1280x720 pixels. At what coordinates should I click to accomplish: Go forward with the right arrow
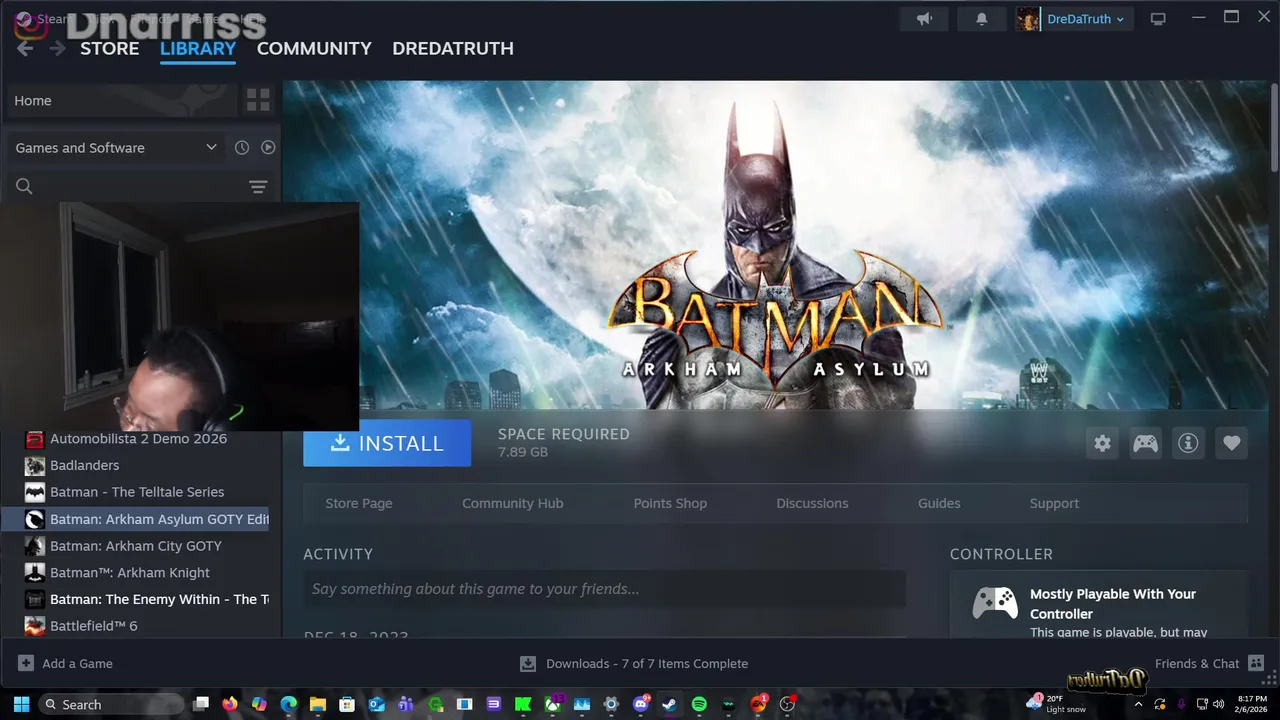(58, 48)
